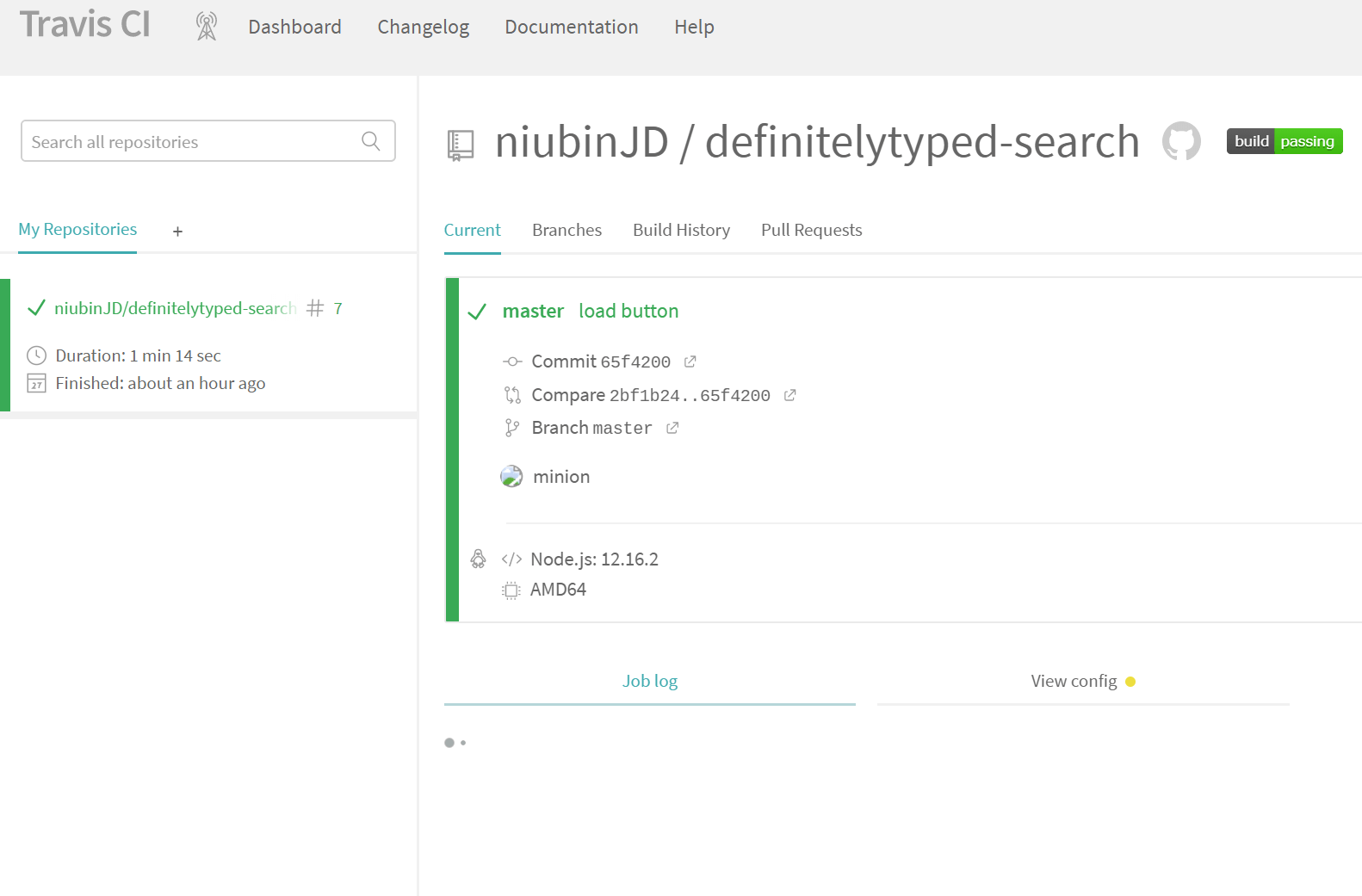The image size is (1362, 896).
Task: Open the Changelog page
Action: coord(423,27)
